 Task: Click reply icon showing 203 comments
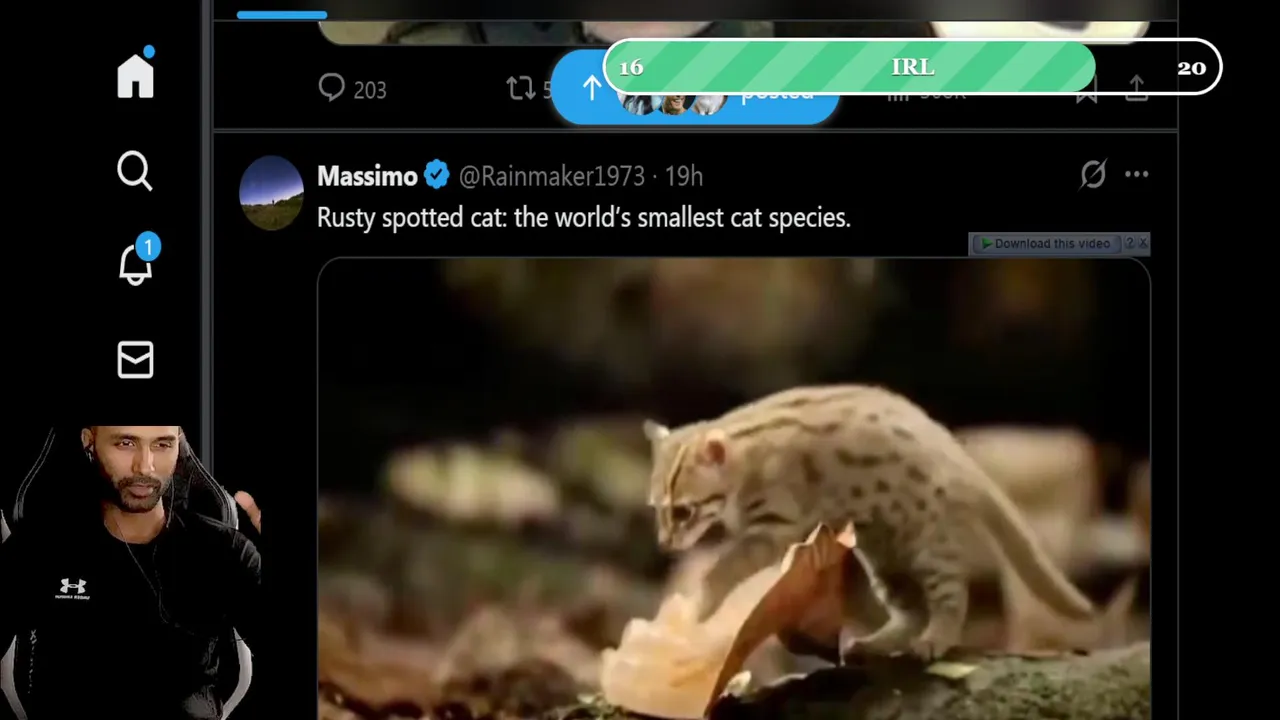coord(331,88)
